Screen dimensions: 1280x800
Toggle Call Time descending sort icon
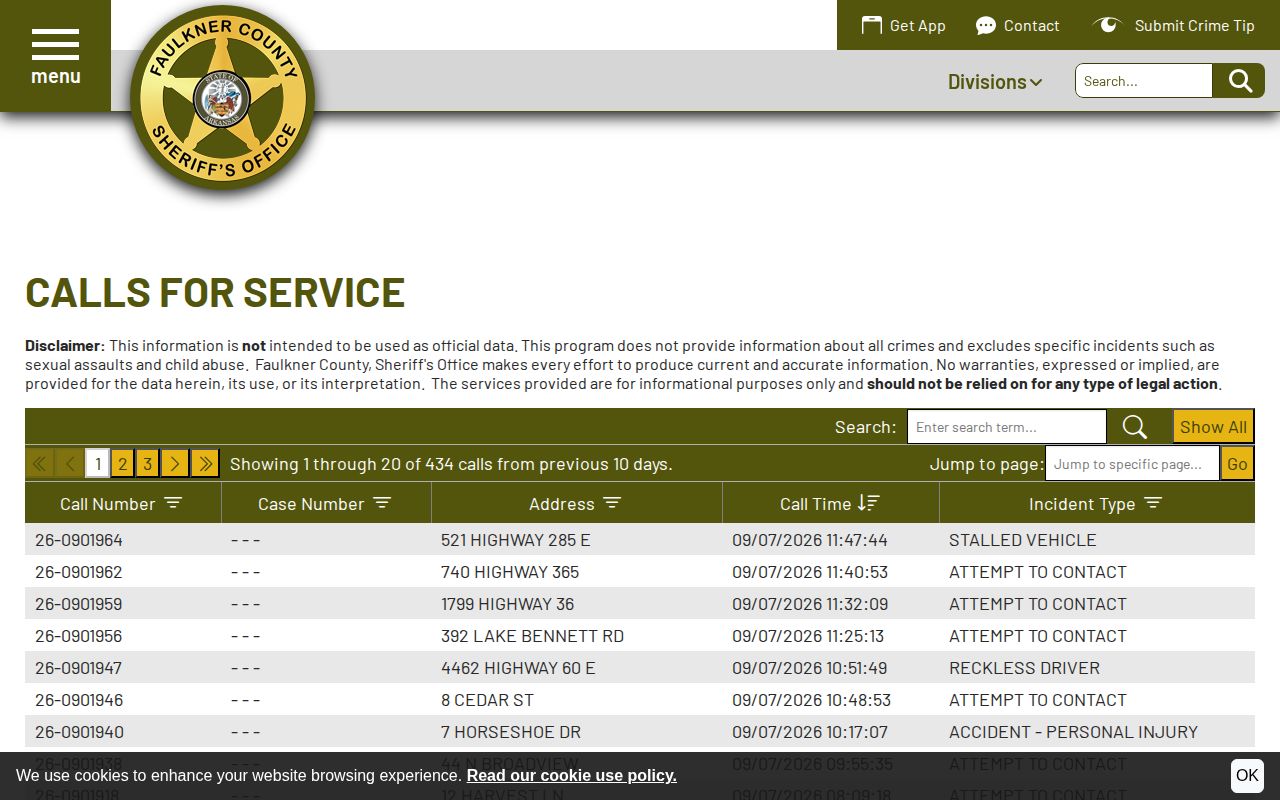[868, 503]
